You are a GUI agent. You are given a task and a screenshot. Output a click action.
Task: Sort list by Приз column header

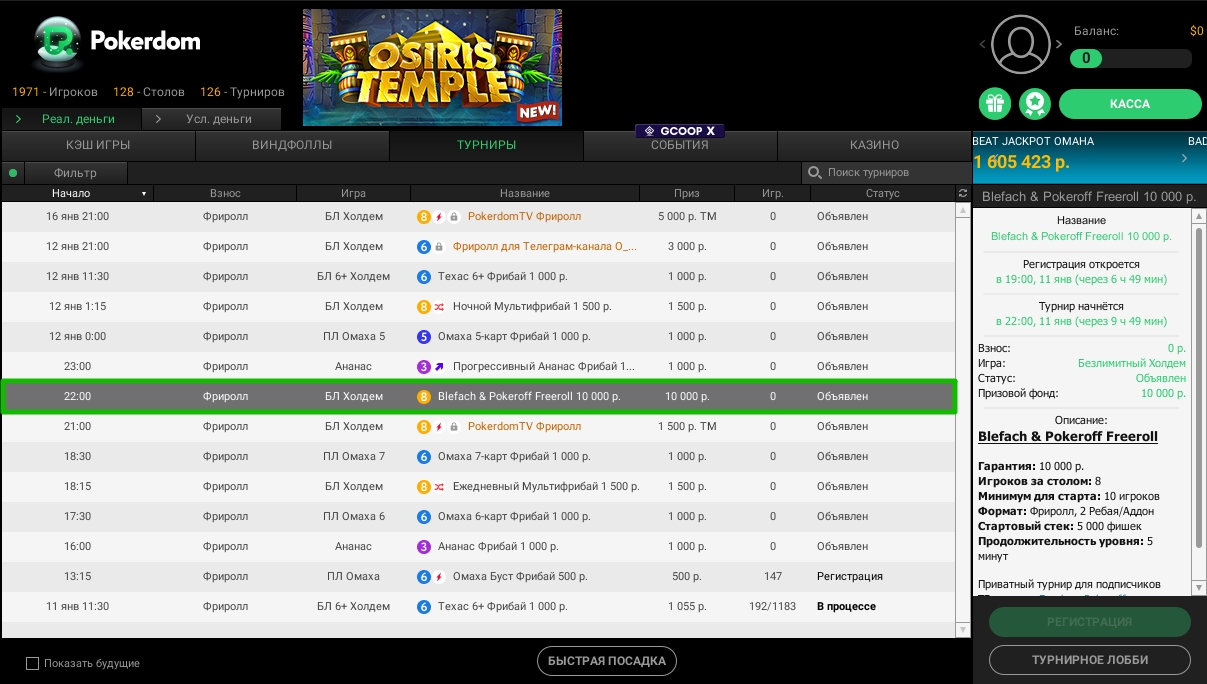pyautogui.click(x=687, y=193)
